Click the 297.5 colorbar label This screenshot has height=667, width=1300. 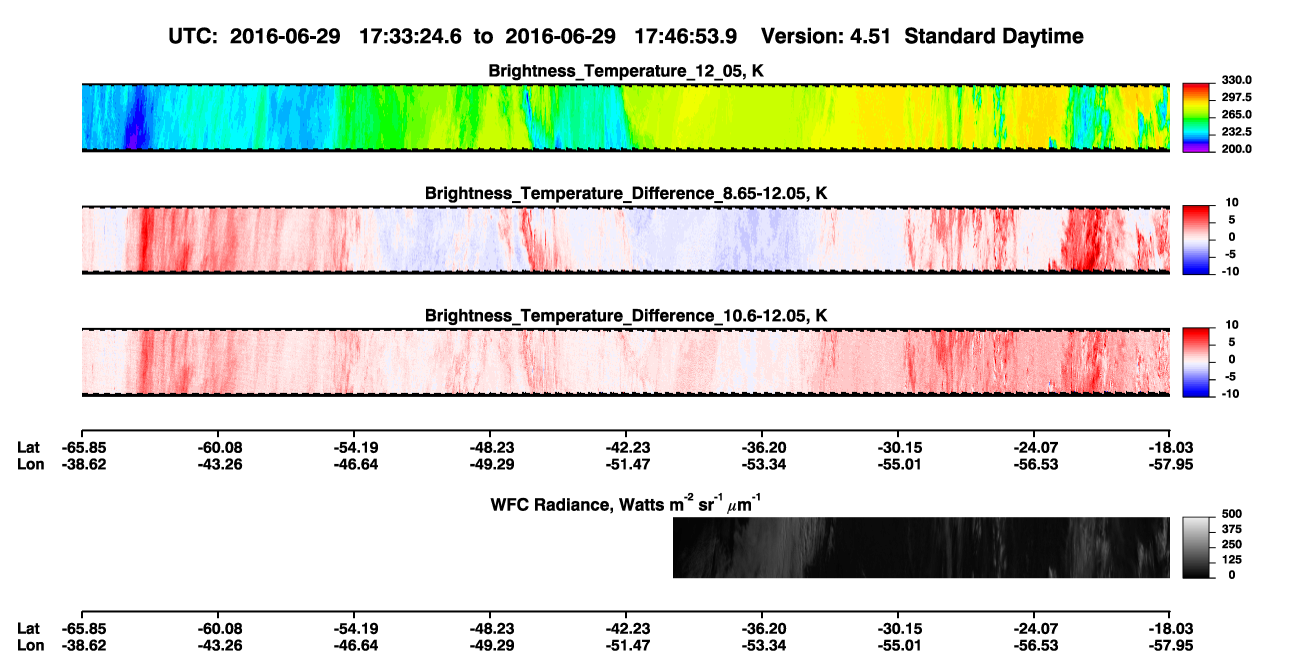point(1237,97)
